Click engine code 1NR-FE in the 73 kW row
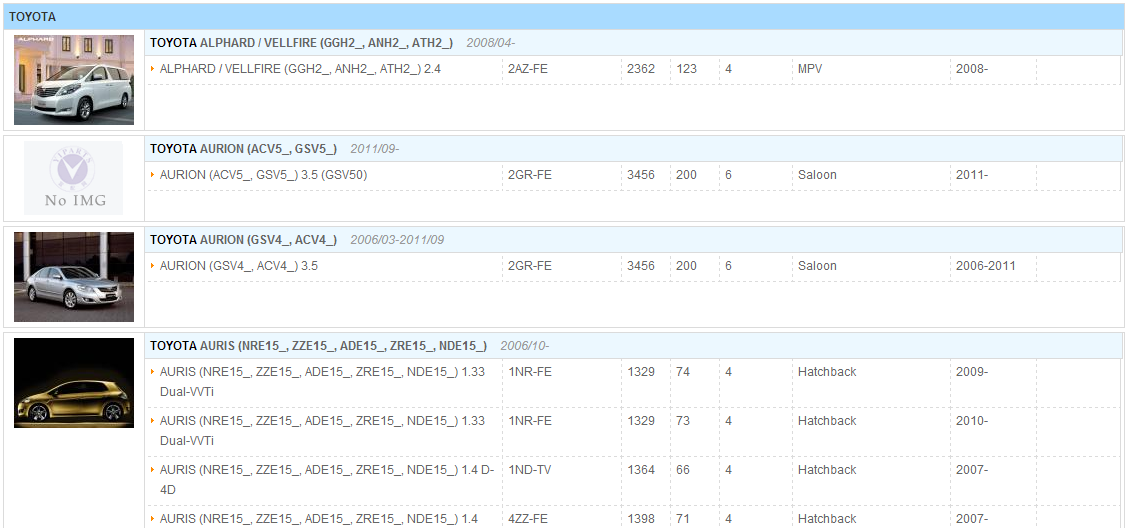Viewport: 1129px width, 528px height. 530,421
